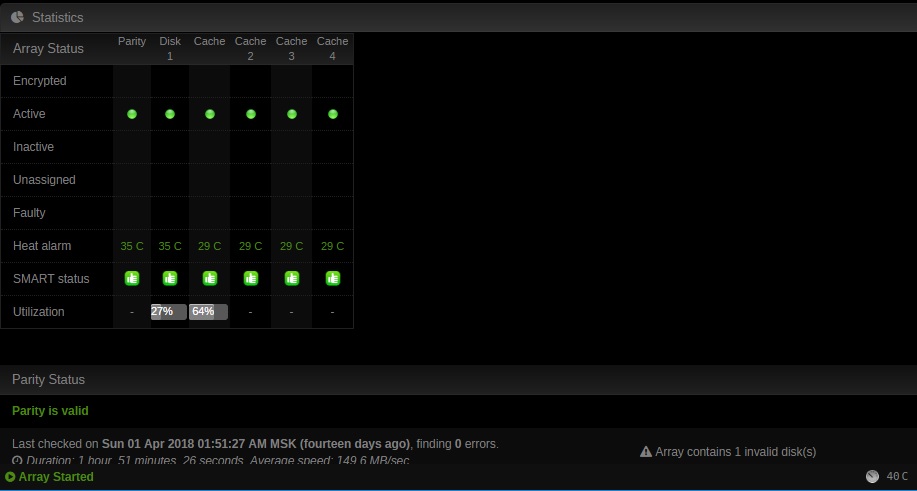
Task: Click the Heat alarm row label
Action: point(42,246)
